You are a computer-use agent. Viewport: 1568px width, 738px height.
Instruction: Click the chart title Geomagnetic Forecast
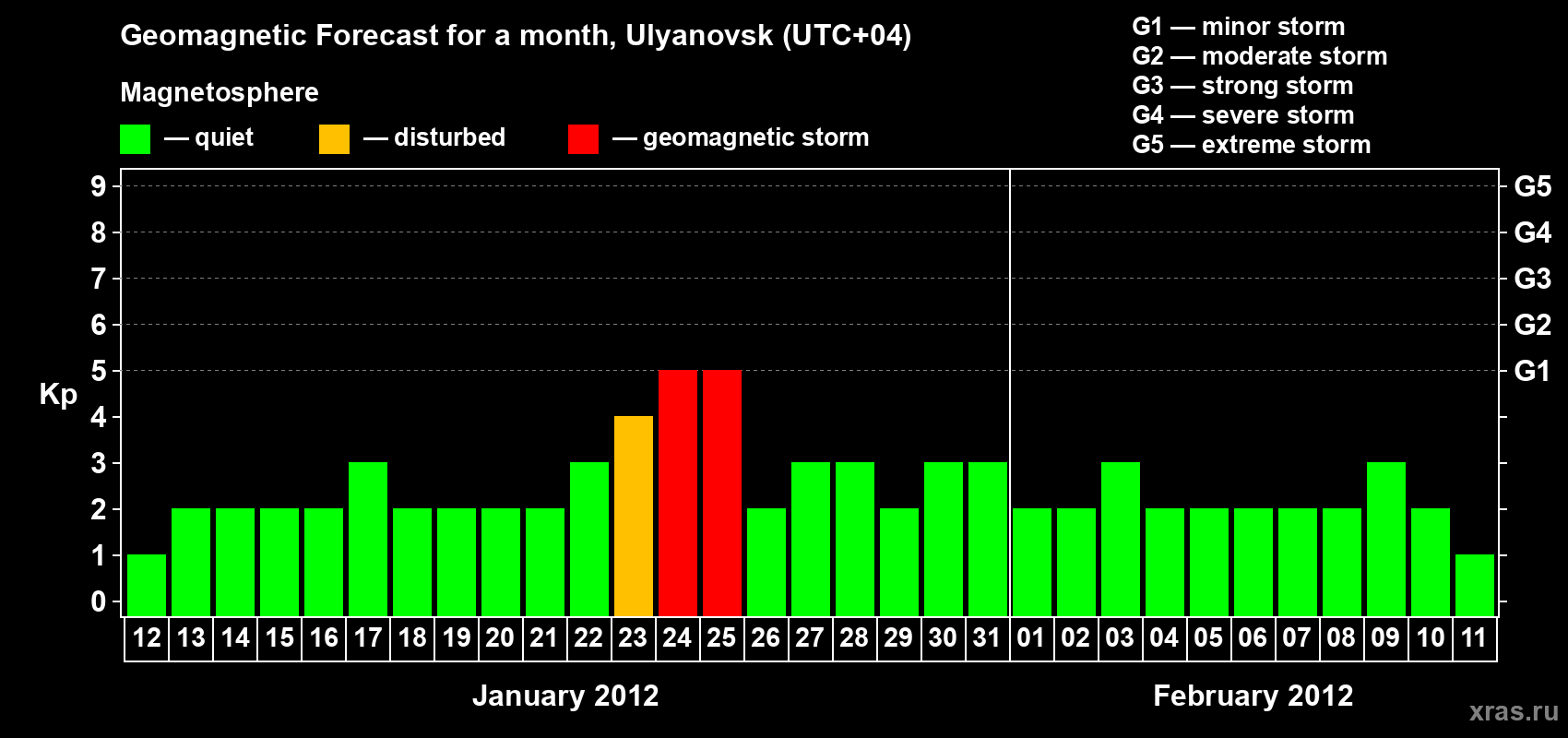pyautogui.click(x=516, y=36)
